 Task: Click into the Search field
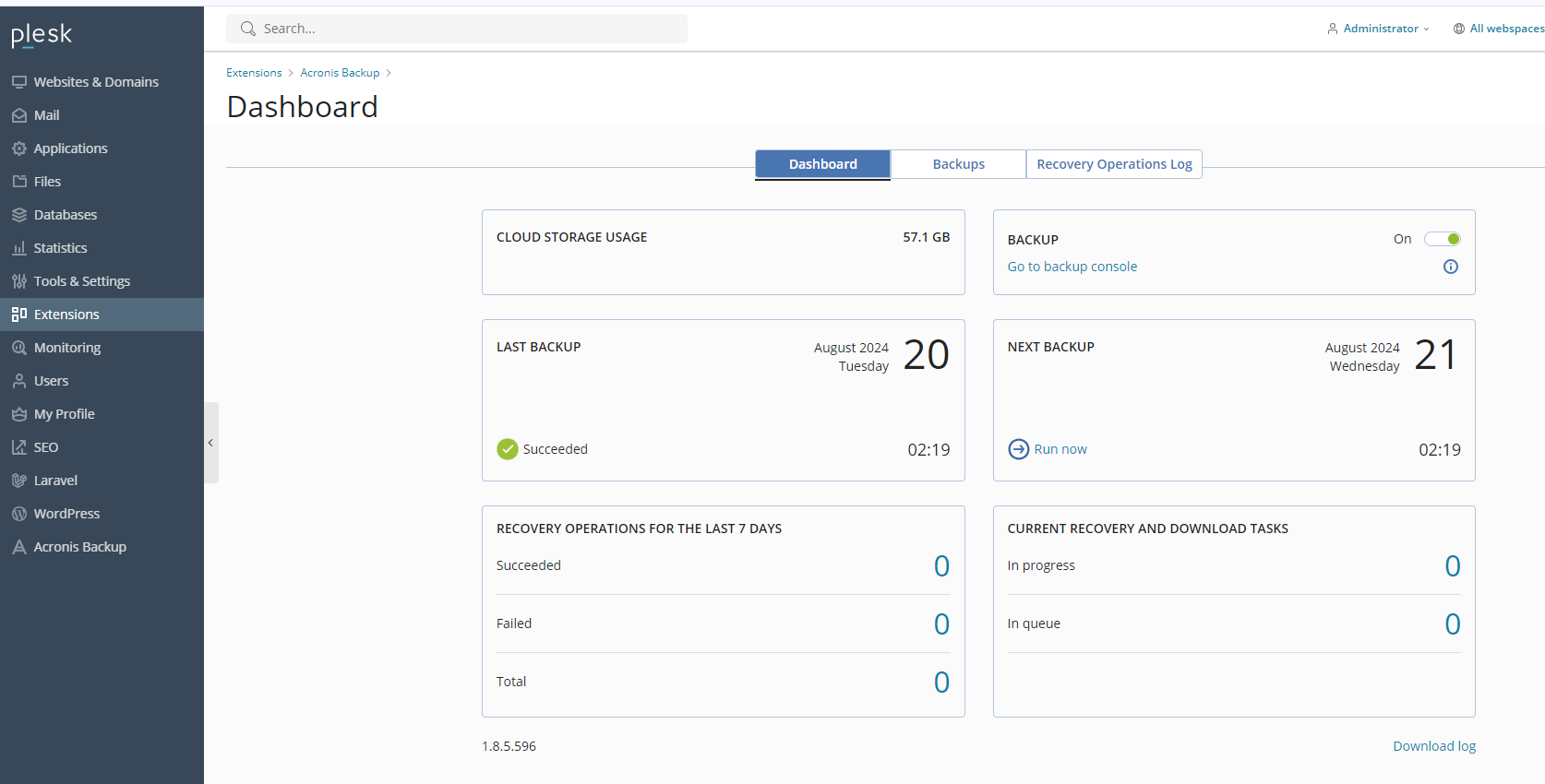457,29
